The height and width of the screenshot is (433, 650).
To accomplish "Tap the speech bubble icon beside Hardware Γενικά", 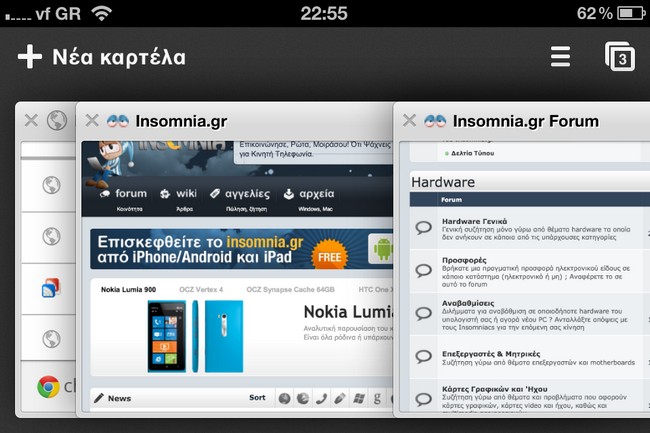I will coord(424,228).
